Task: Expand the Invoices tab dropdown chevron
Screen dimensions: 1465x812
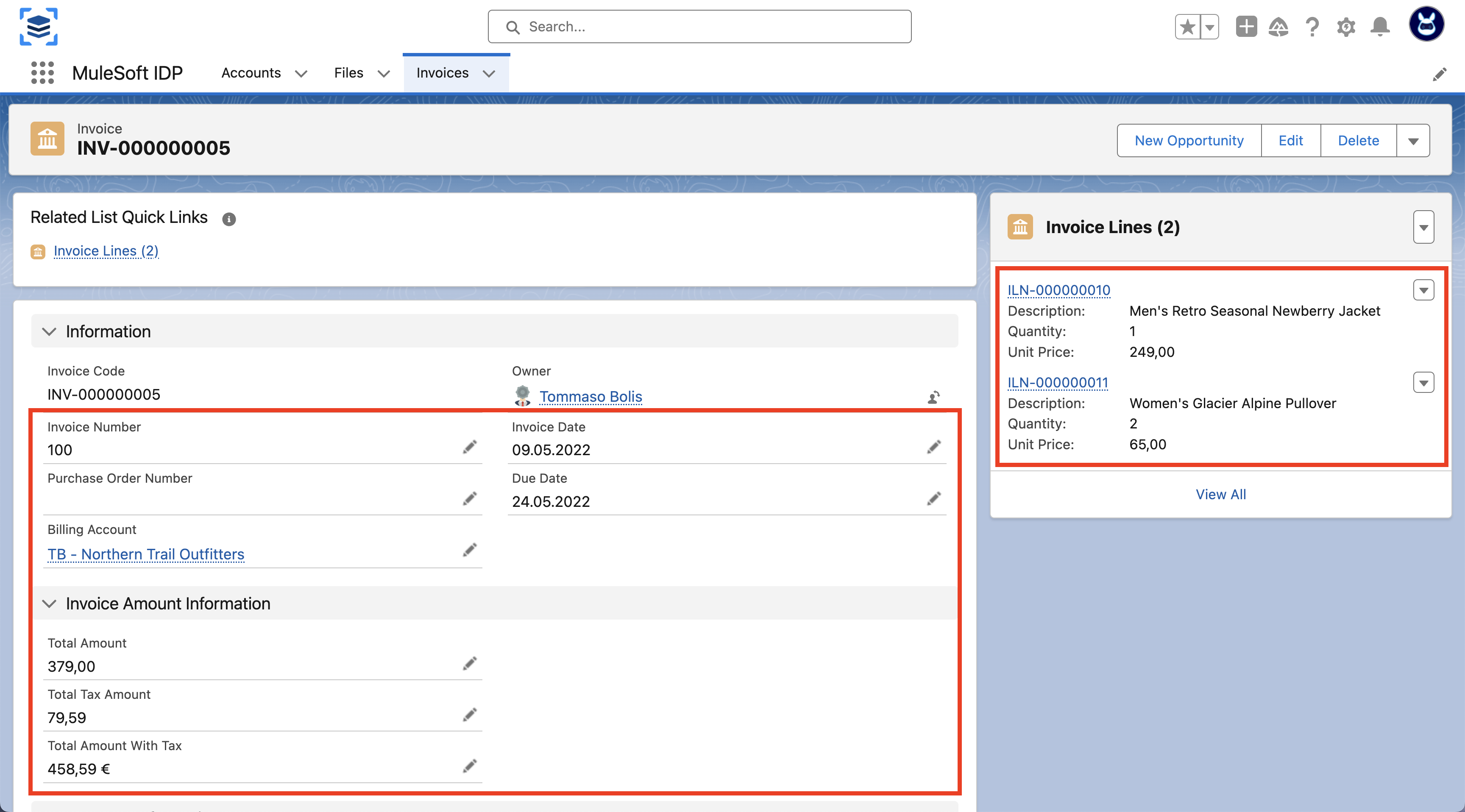Action: [489, 73]
